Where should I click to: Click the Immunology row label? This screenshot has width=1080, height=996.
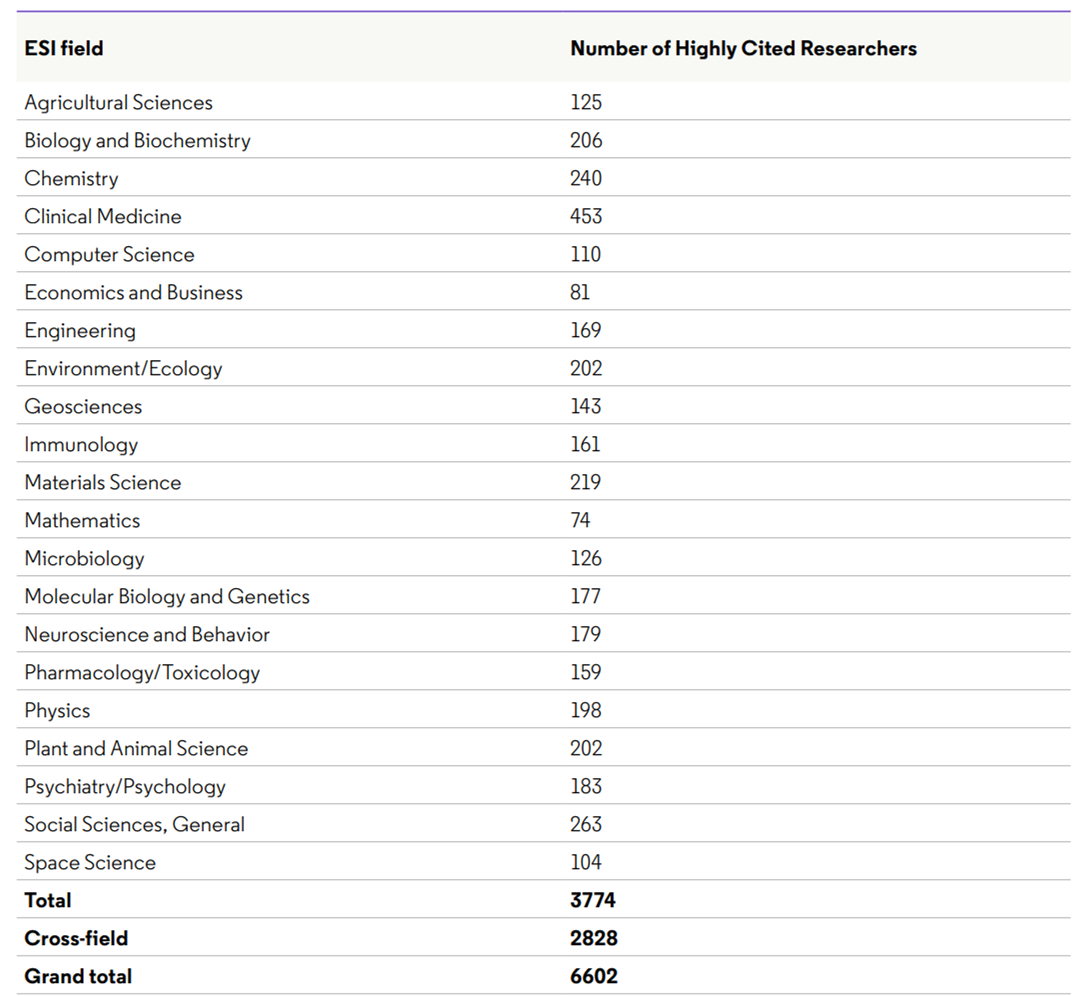point(81,444)
